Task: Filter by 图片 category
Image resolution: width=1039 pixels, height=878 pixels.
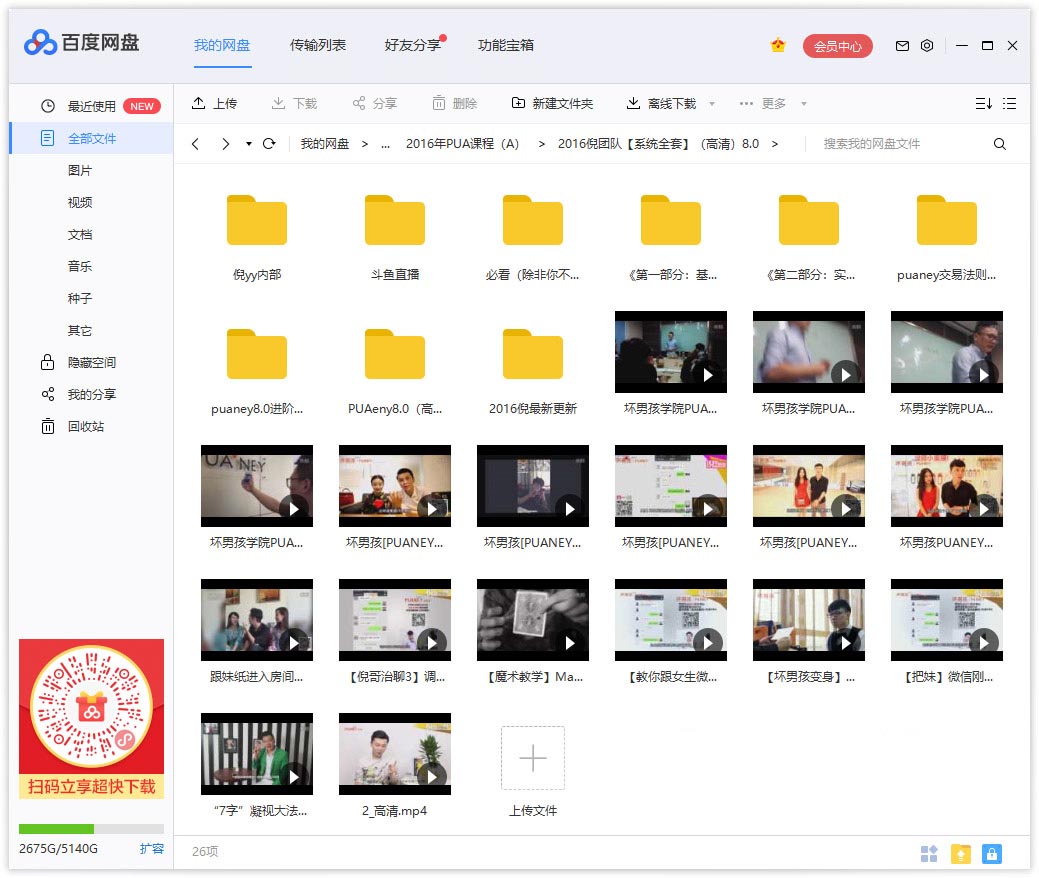Action: (x=80, y=170)
